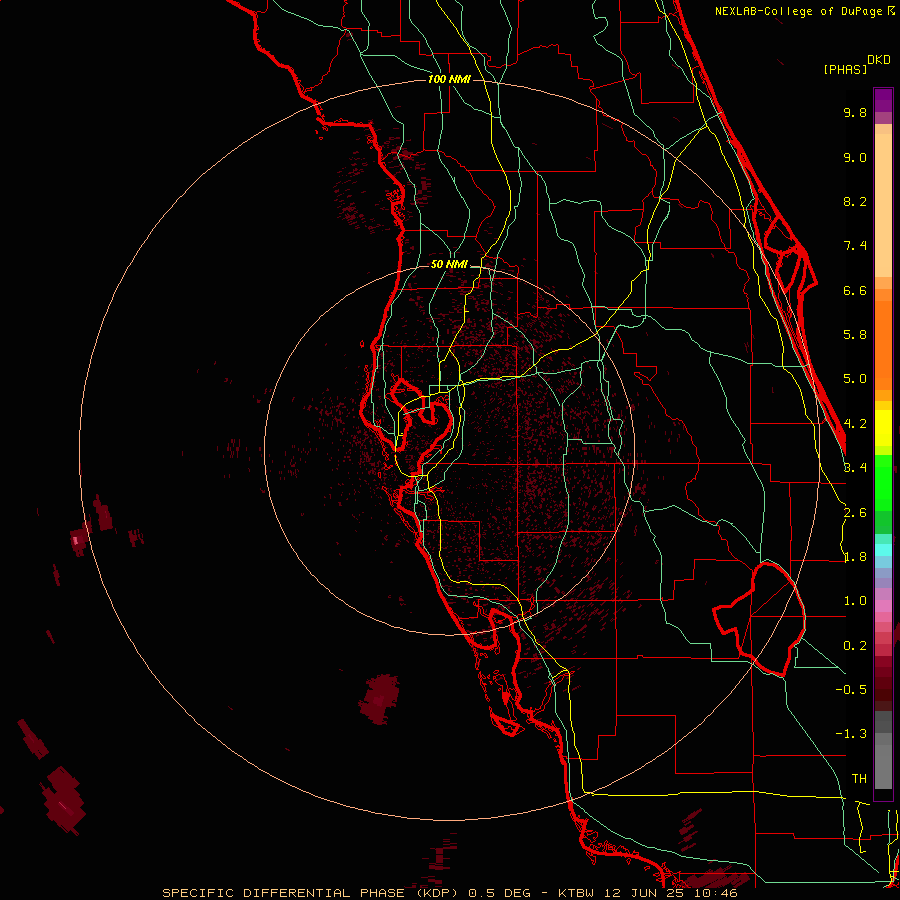Click the 10:46 timestamp

pos(716,893)
